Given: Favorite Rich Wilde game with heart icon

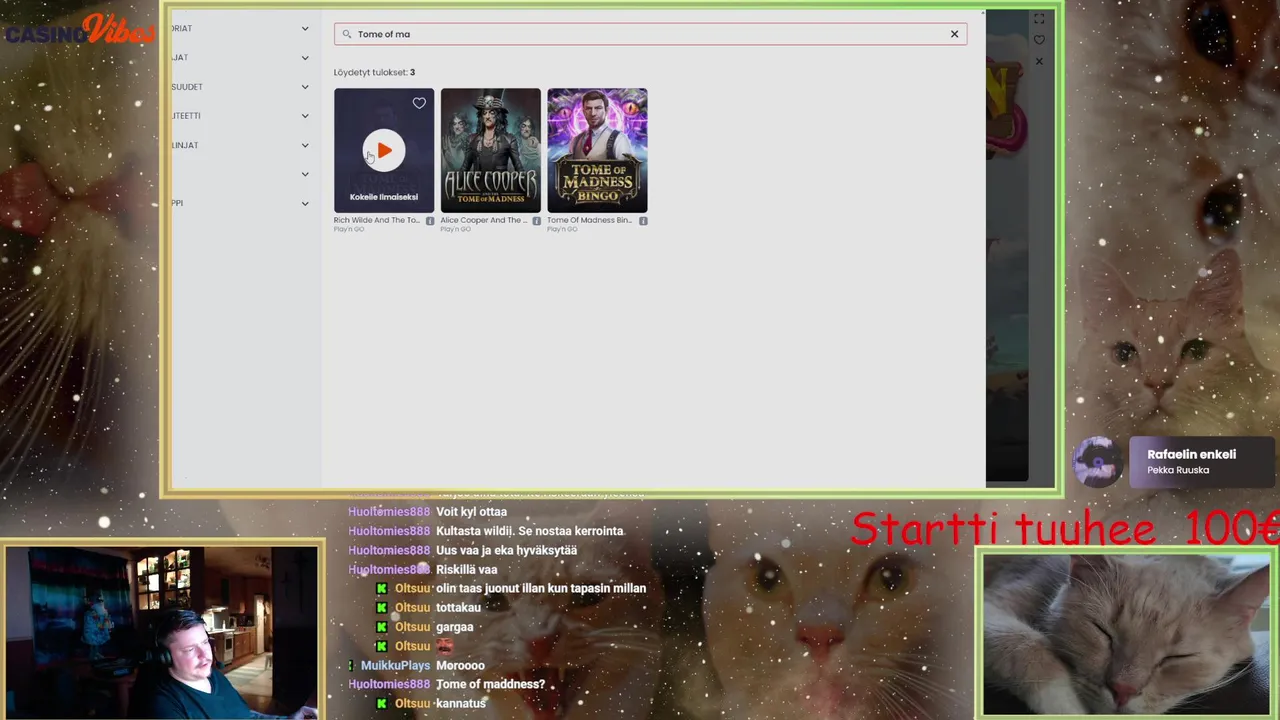Looking at the screenshot, I should pyautogui.click(x=419, y=103).
